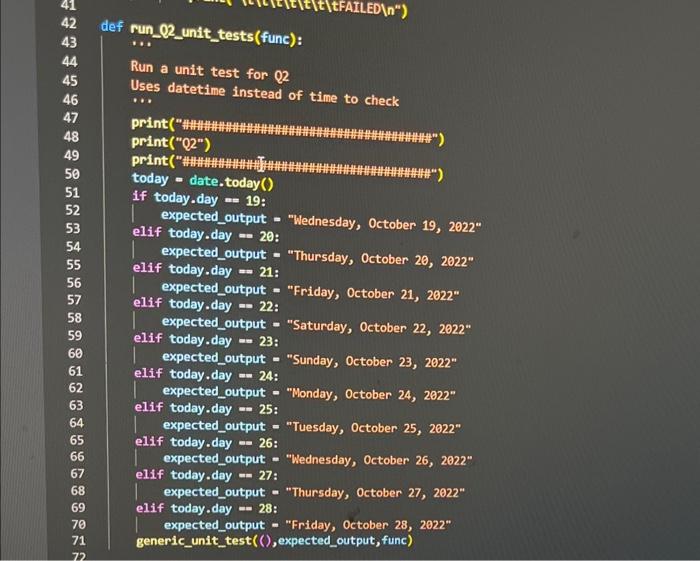Click line number 47 in the gutter

pyautogui.click(x=71, y=118)
